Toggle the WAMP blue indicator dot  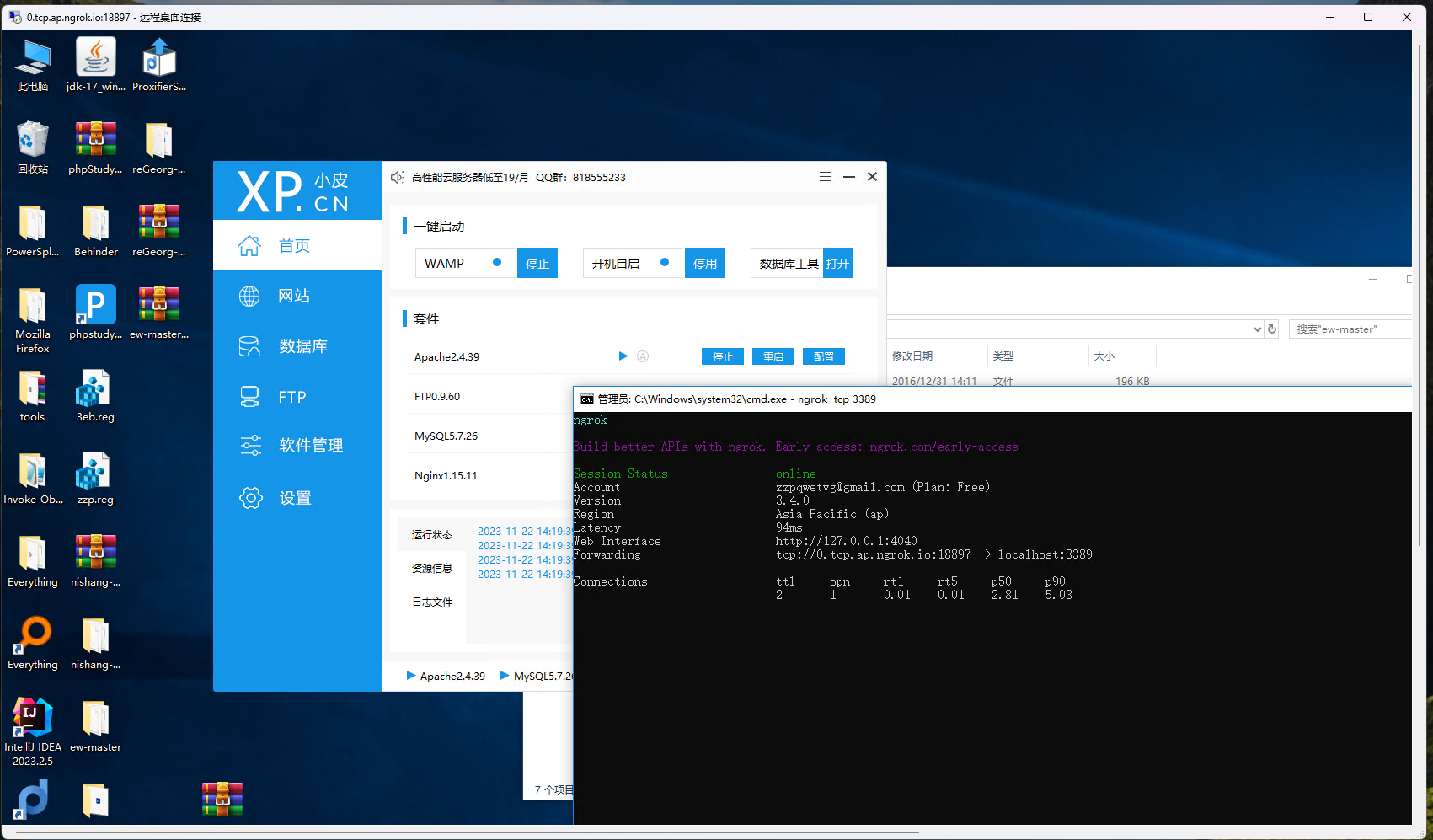coord(497,263)
